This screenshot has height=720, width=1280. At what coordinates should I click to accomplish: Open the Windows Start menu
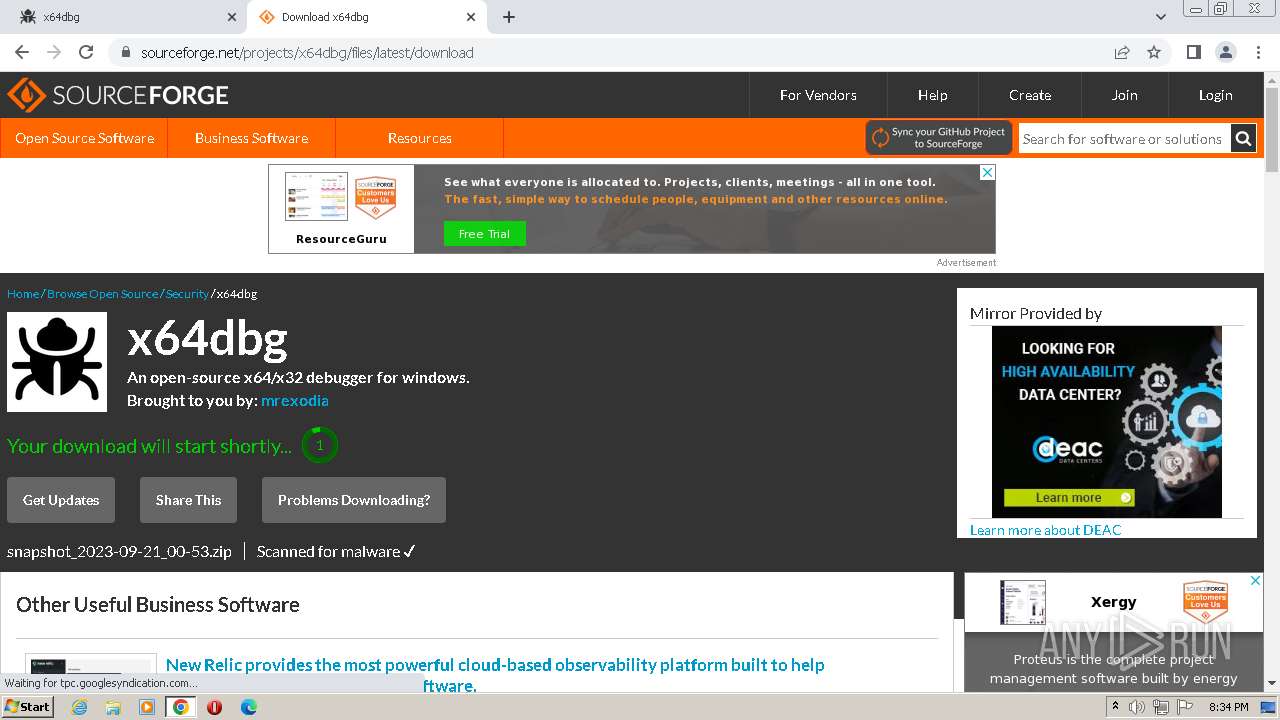[x=27, y=706]
